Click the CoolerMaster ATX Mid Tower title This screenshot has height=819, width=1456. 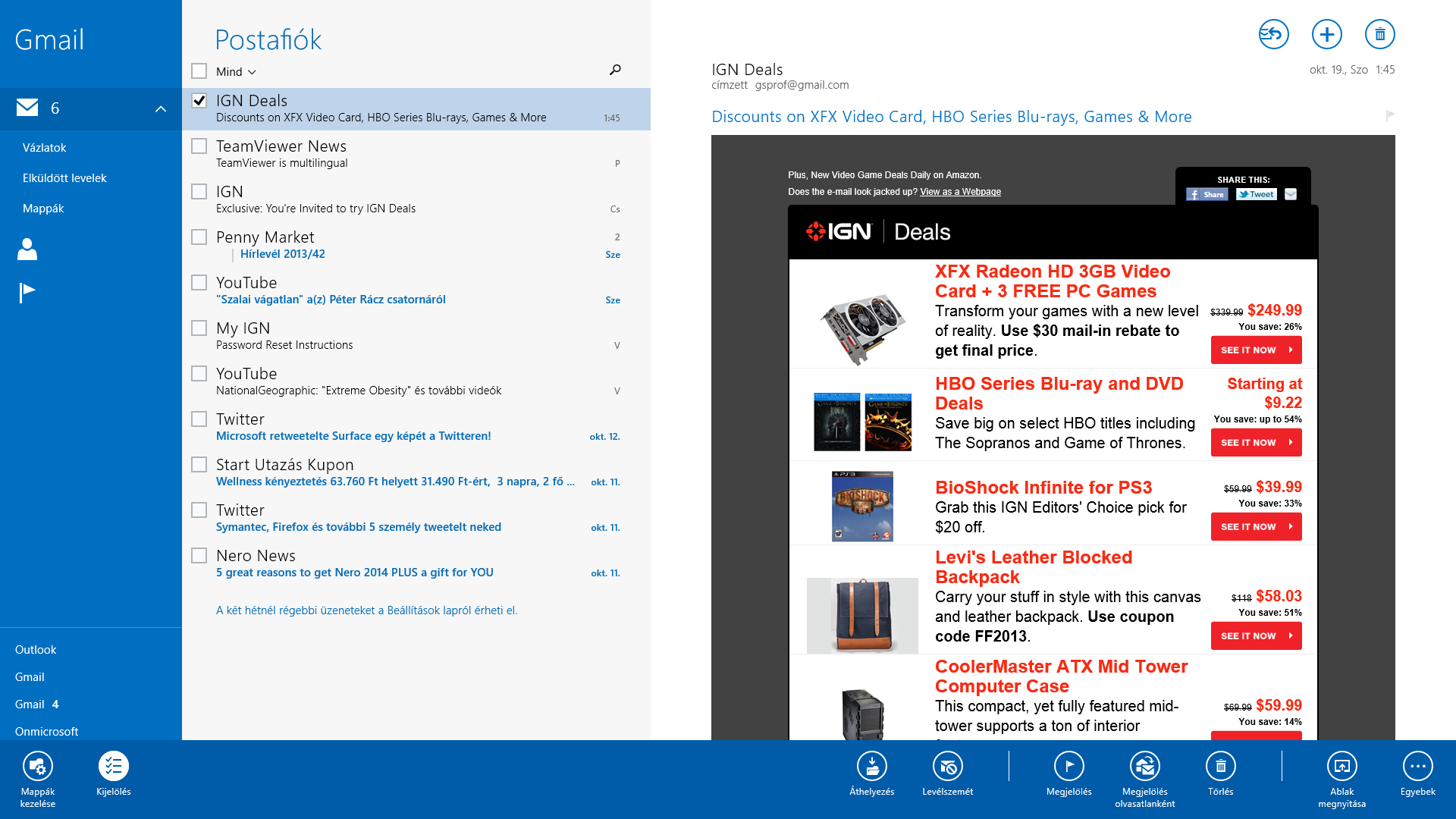point(1061,676)
